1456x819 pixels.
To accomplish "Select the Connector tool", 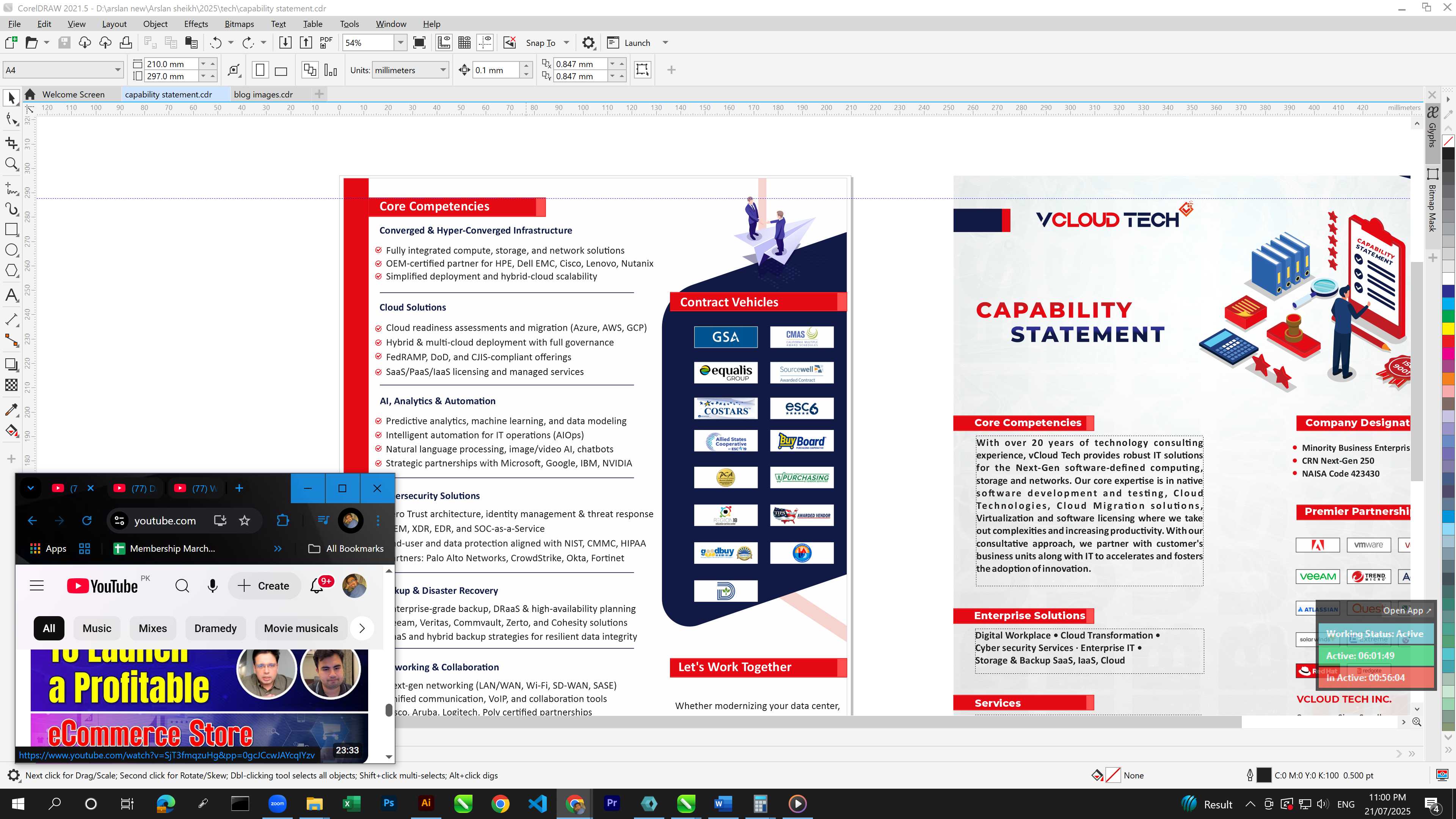I will point(11,340).
